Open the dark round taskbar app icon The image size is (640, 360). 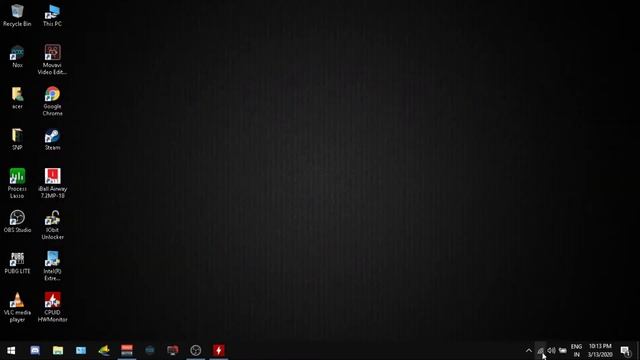[150, 350]
